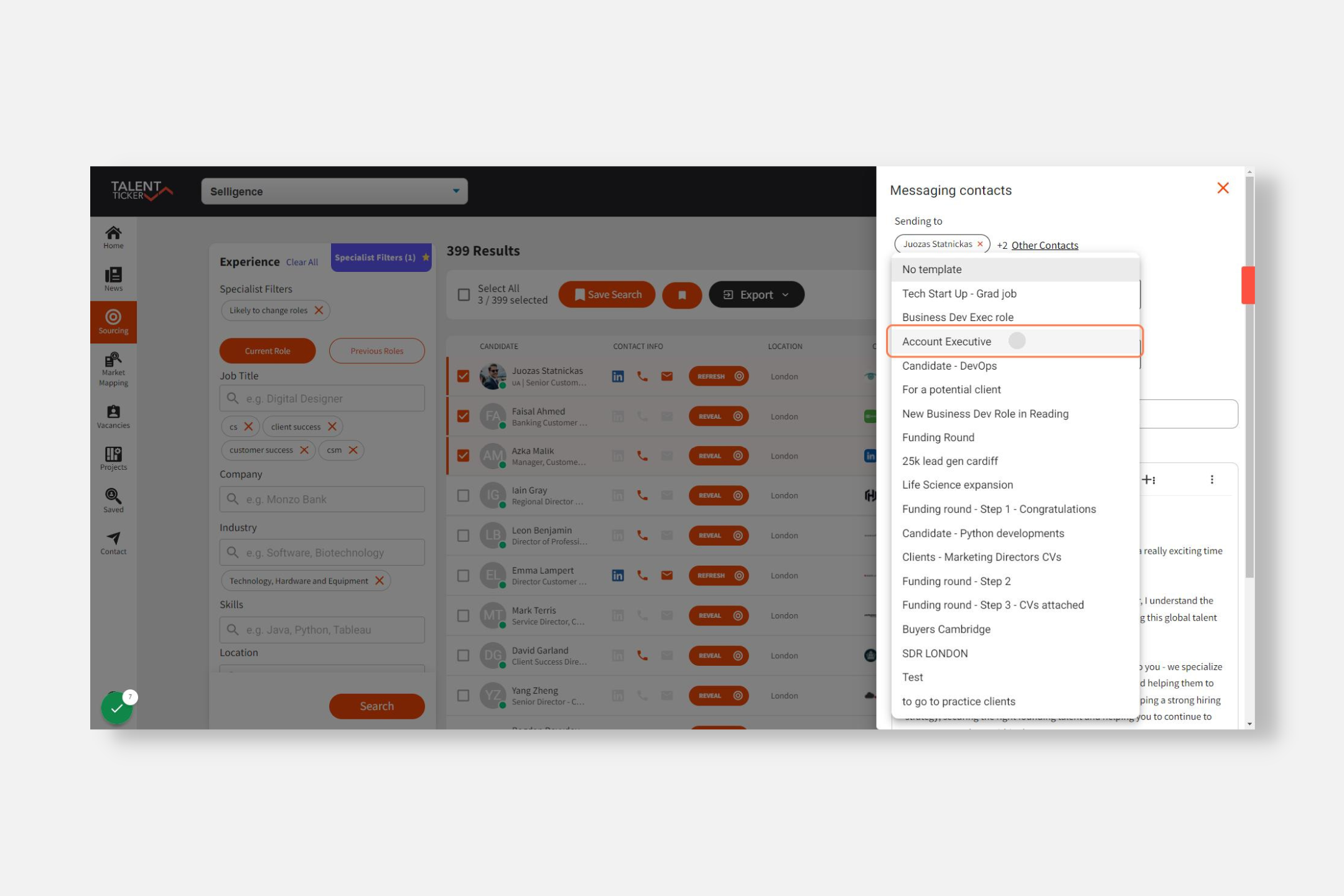Screen dimensions: 1344x896
Task: Uncheck Faisal Ahmed candidate checkbox
Action: 464,416
